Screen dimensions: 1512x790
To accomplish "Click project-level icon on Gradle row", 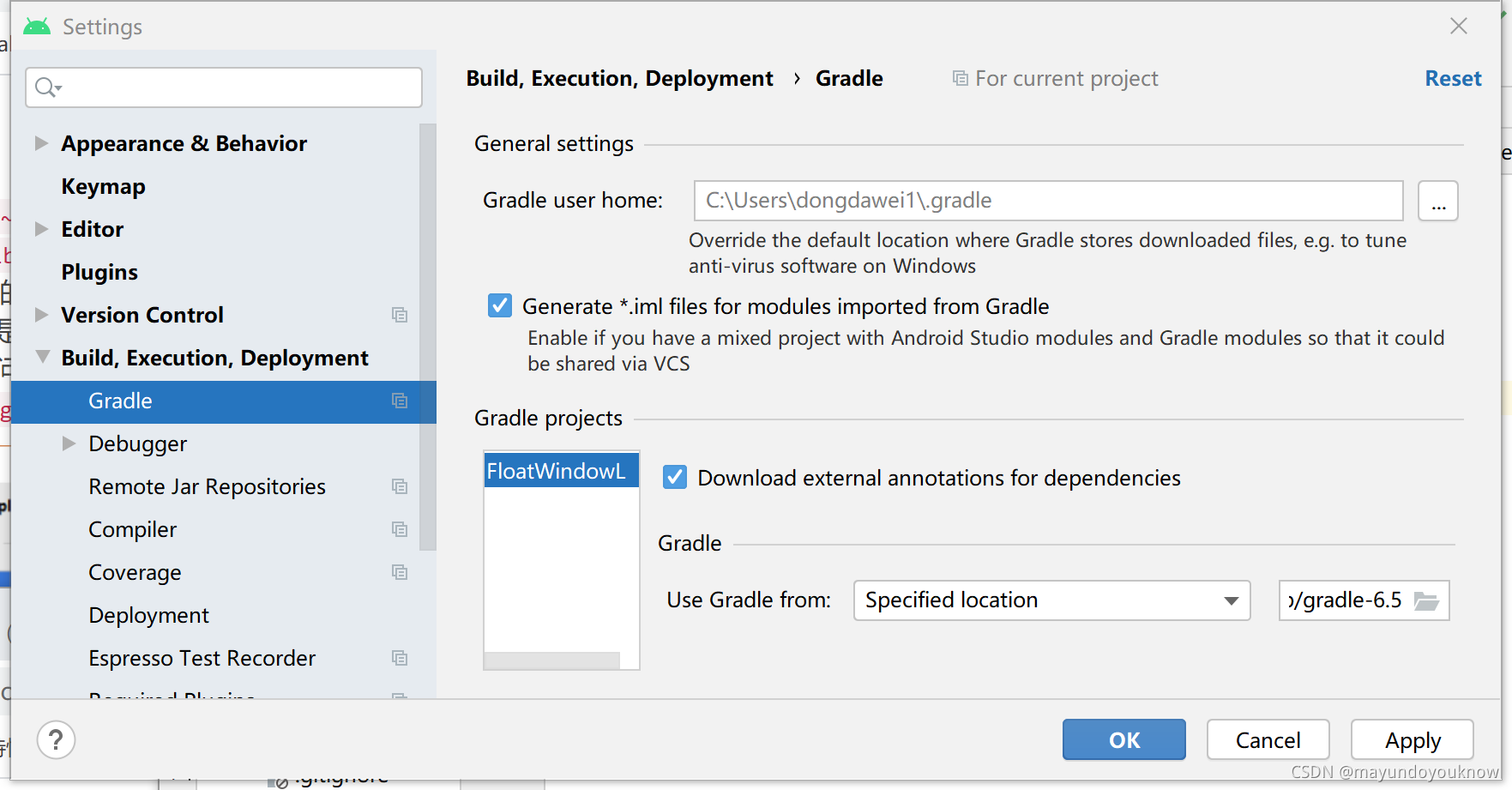I will tap(400, 401).
